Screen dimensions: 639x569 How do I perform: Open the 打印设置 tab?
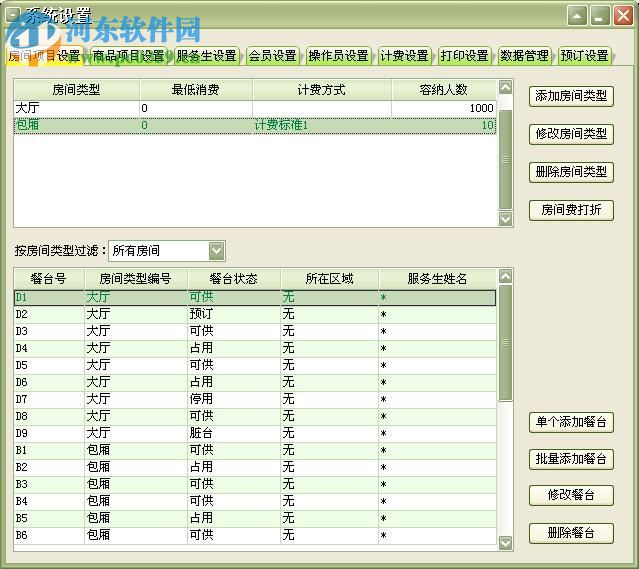(x=464, y=55)
